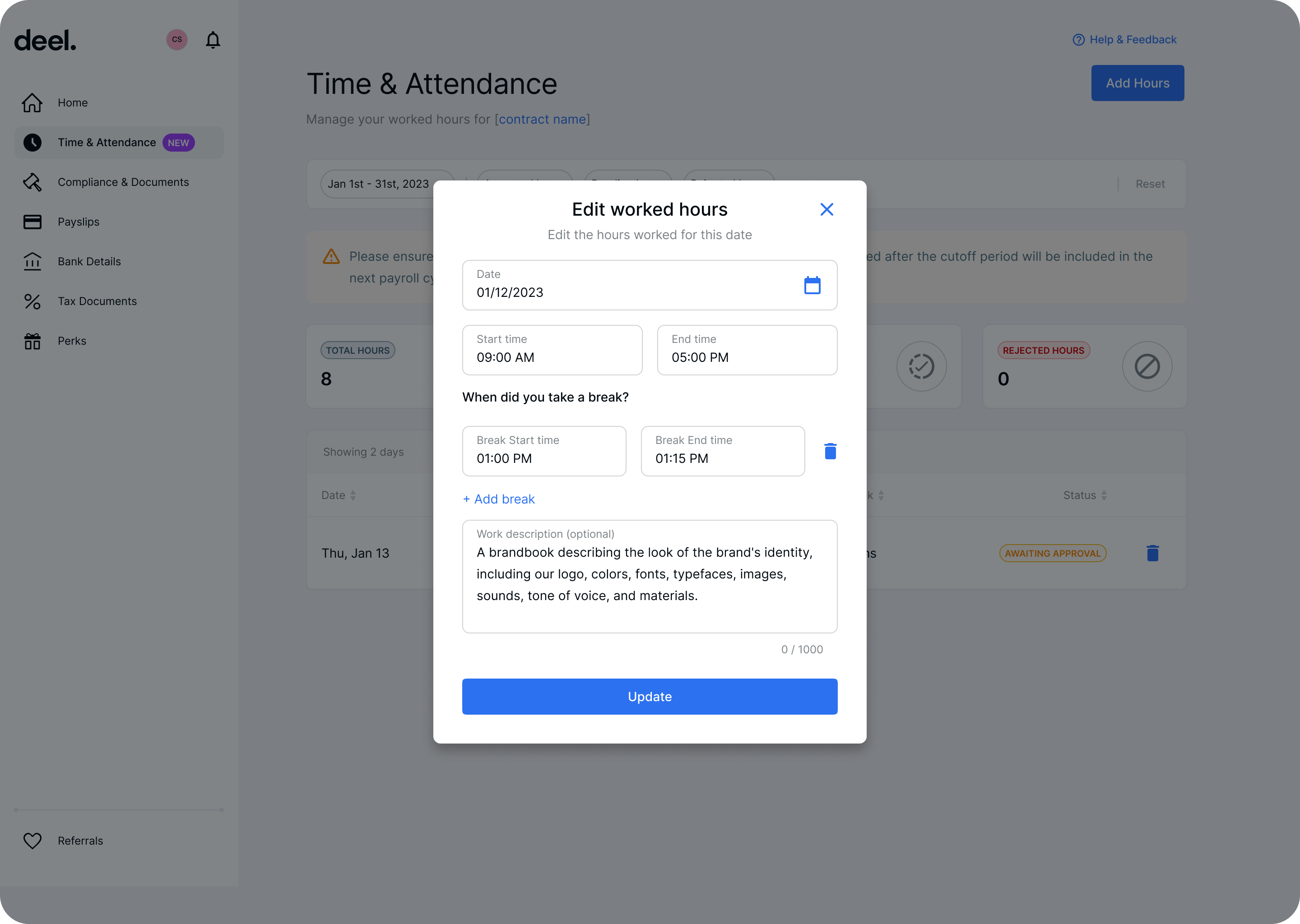This screenshot has width=1300, height=924.
Task: Click the Time & Attendance clock icon
Action: 32,142
